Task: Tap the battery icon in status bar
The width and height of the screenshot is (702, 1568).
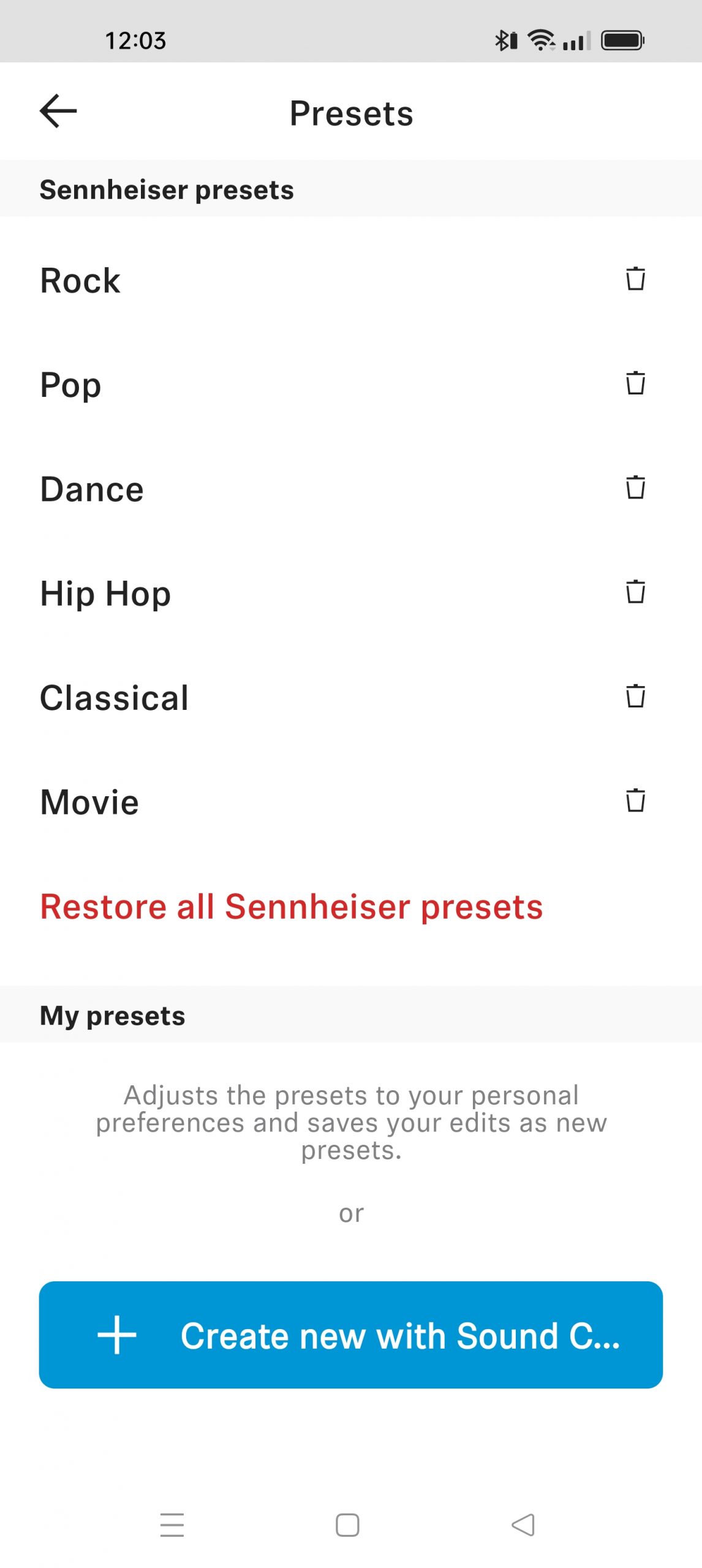Action: 622,40
